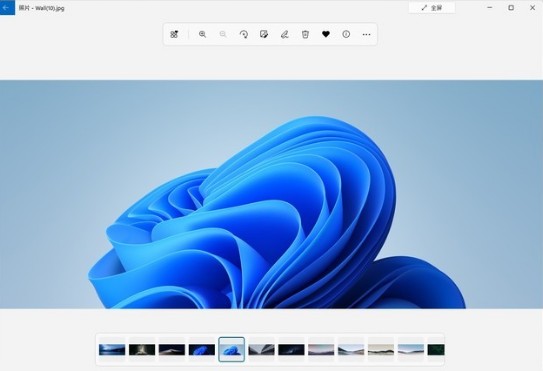This screenshot has height=371, width=543.
Task: Open the three-dot more options menu
Action: [x=366, y=34]
